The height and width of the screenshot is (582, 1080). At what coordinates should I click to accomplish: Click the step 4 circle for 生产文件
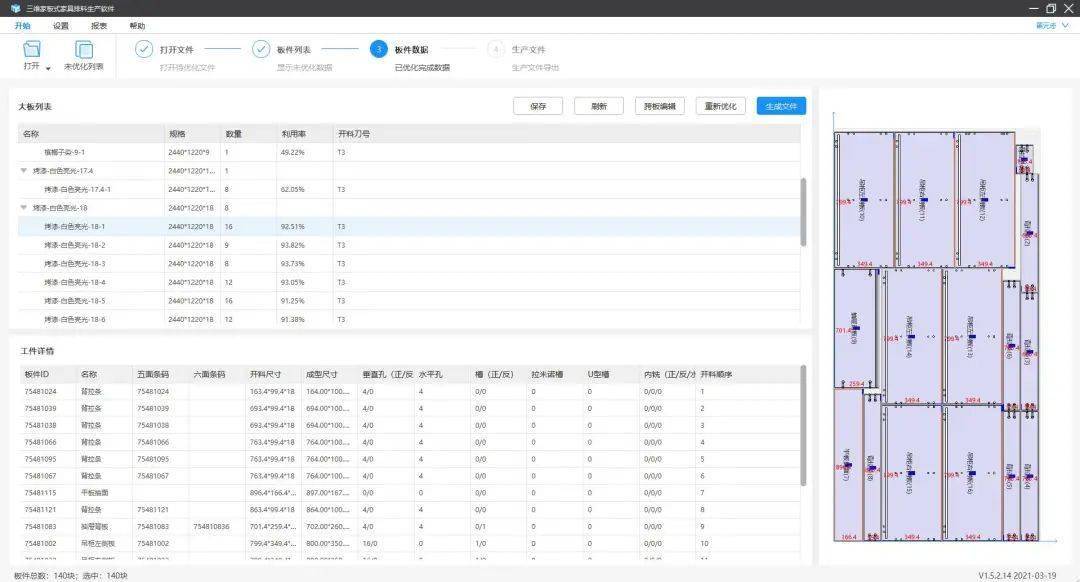pyautogui.click(x=495, y=50)
